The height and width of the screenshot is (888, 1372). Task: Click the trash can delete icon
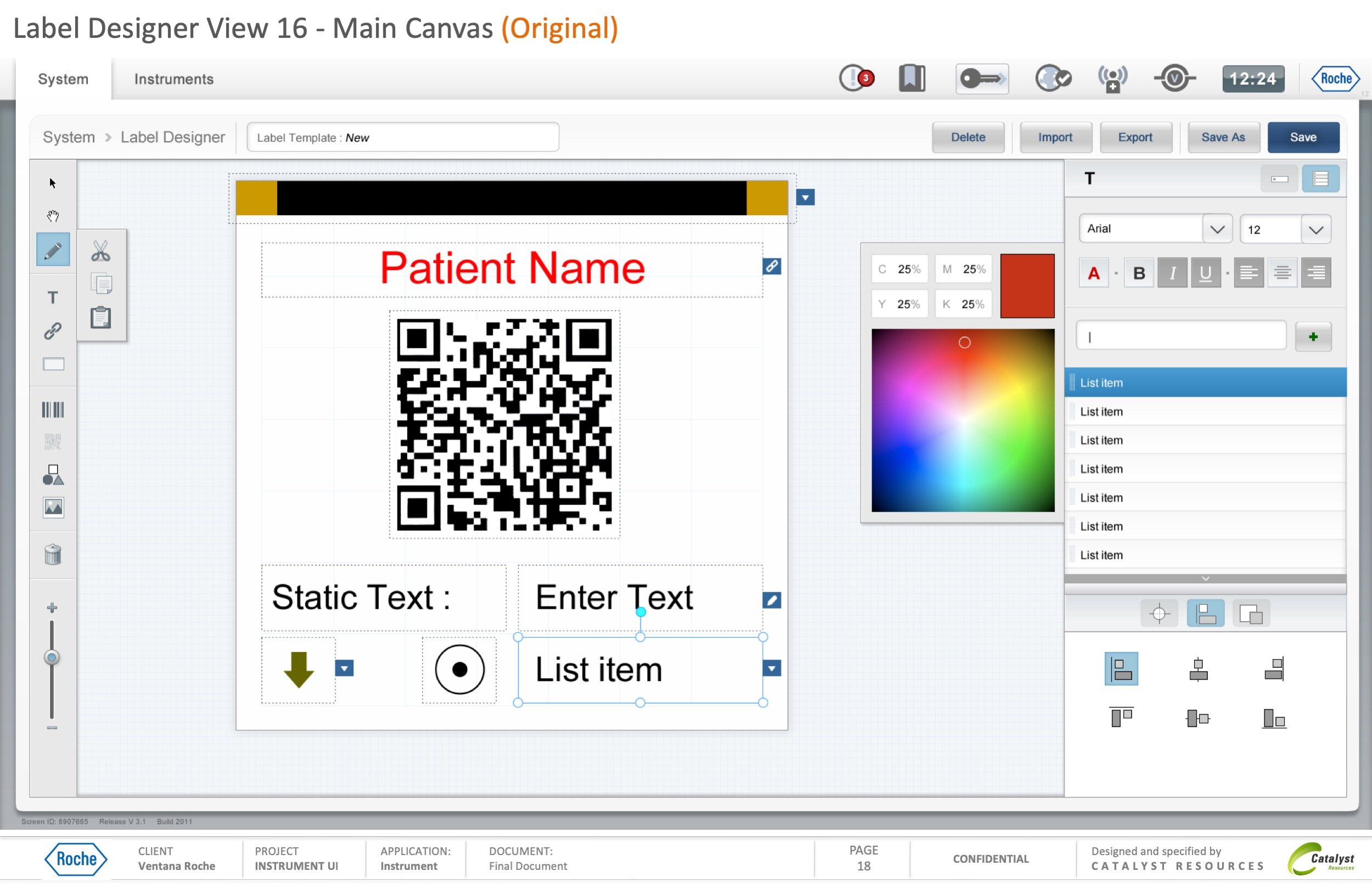[53, 555]
